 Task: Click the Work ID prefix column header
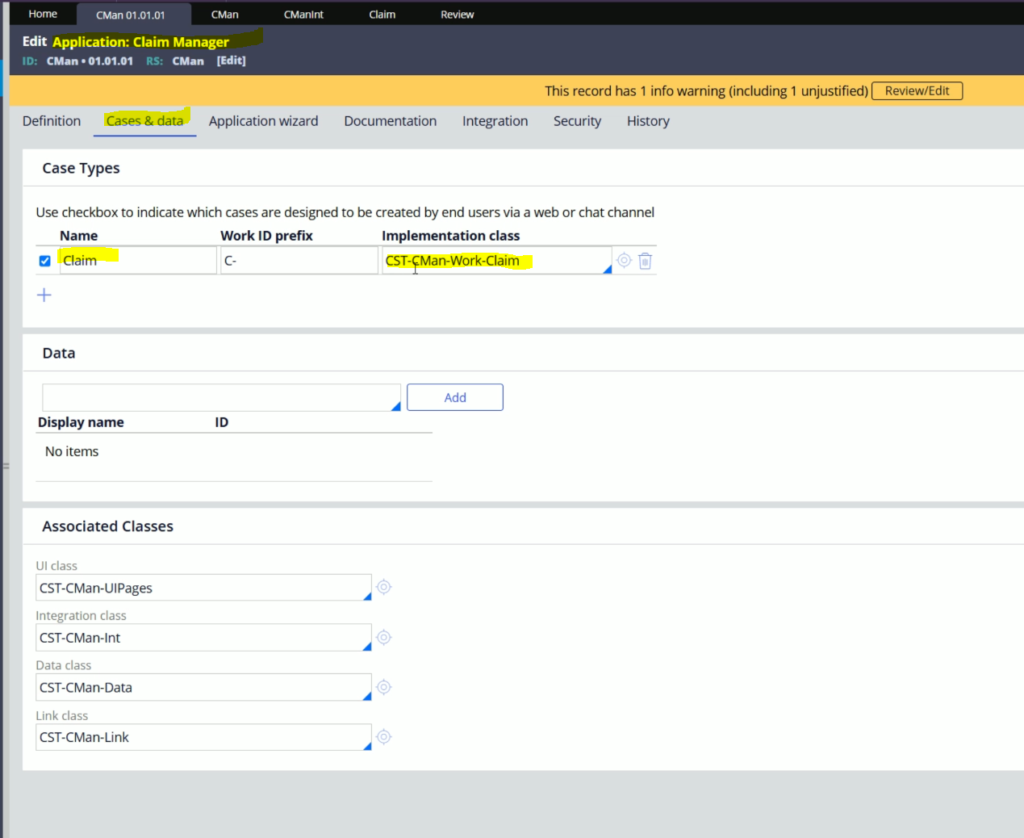[x=266, y=235]
